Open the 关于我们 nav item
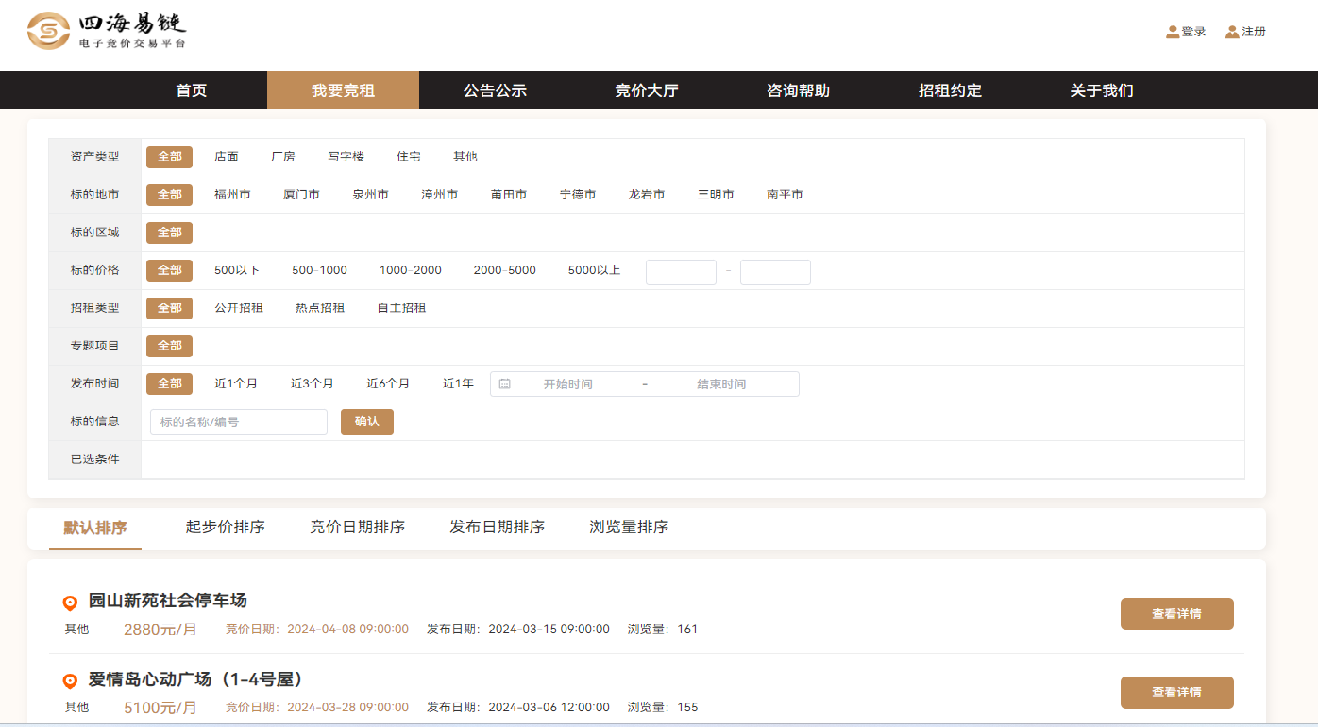Screen dimensions: 1318x728 click(x=1102, y=90)
